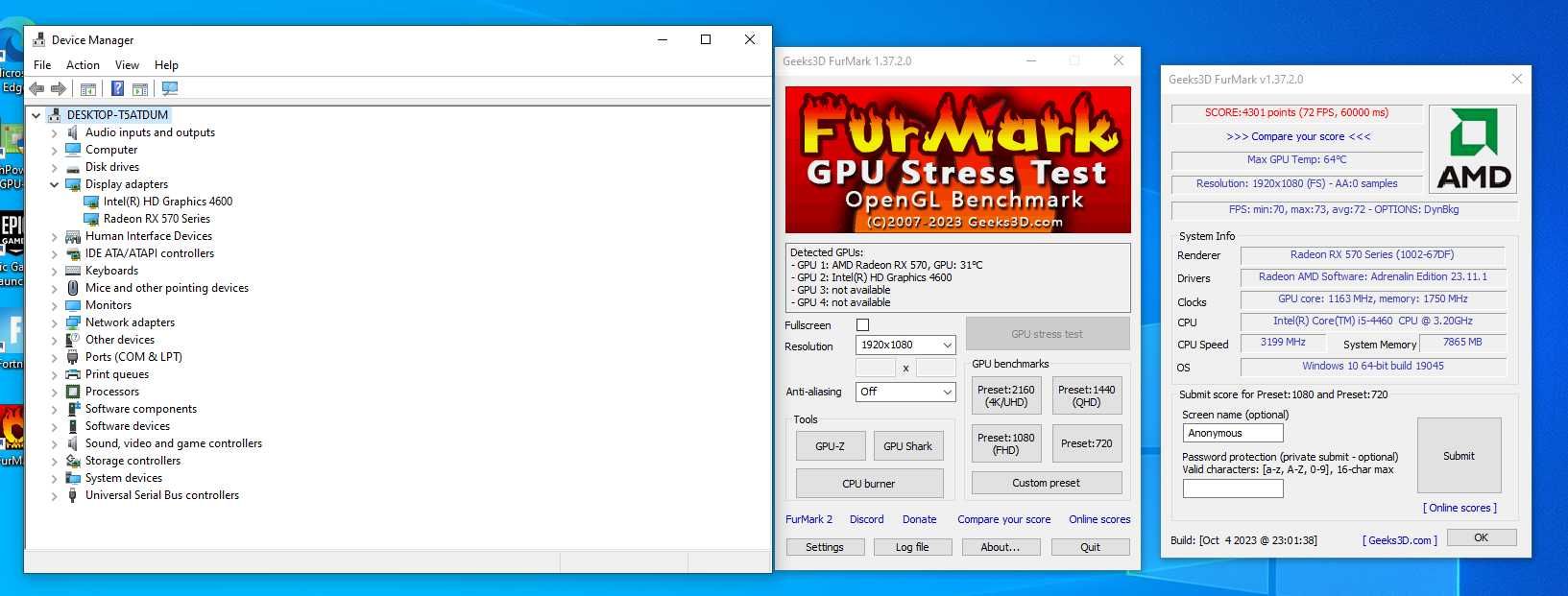Click the About... button in FurMark
Image resolution: width=1568 pixels, height=596 pixels.
(x=1000, y=547)
